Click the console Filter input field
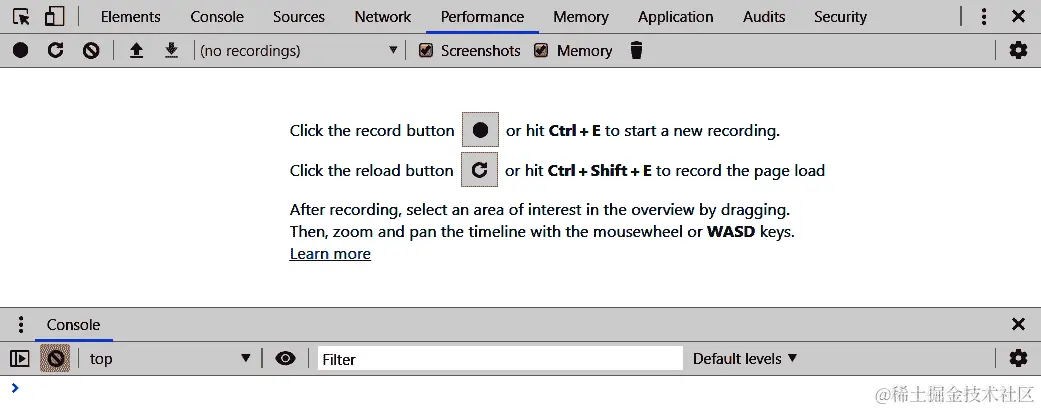This screenshot has height=411, width=1041. tap(500, 359)
